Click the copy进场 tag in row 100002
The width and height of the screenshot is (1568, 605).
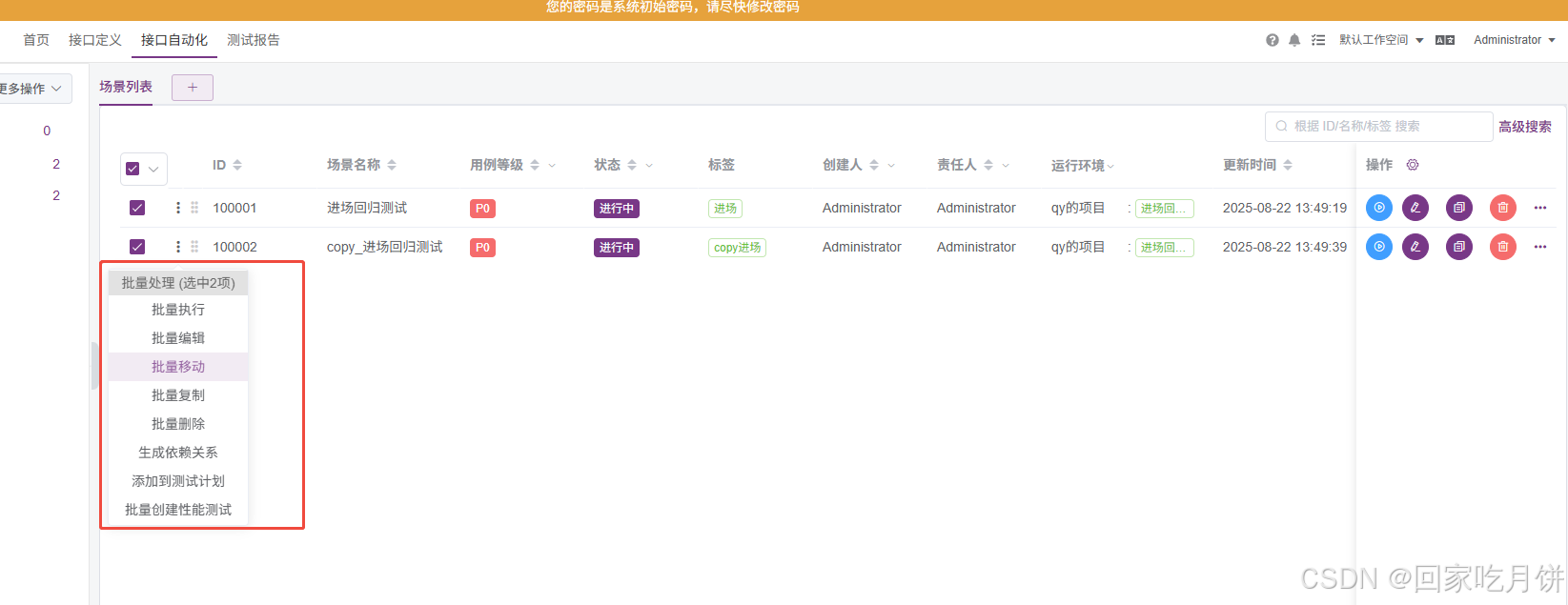[737, 247]
